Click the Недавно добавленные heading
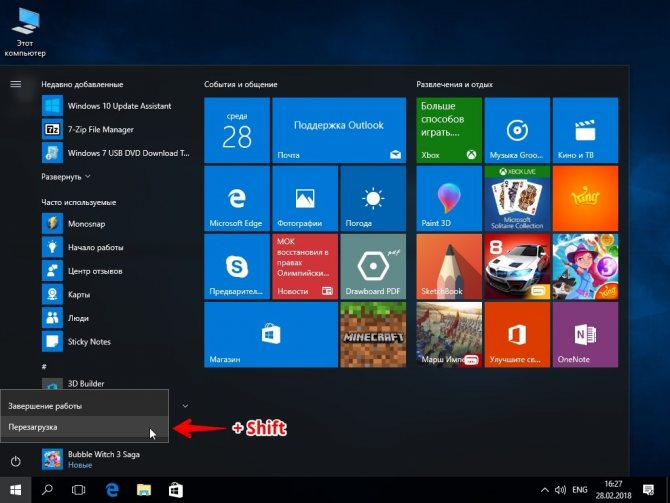The height and width of the screenshot is (503, 670). tap(82, 84)
